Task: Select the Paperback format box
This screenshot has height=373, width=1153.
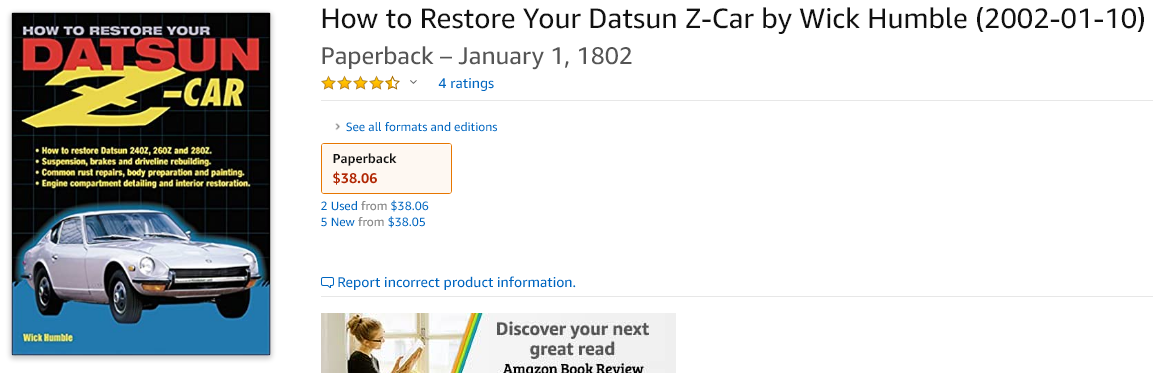Action: pyautogui.click(x=387, y=168)
